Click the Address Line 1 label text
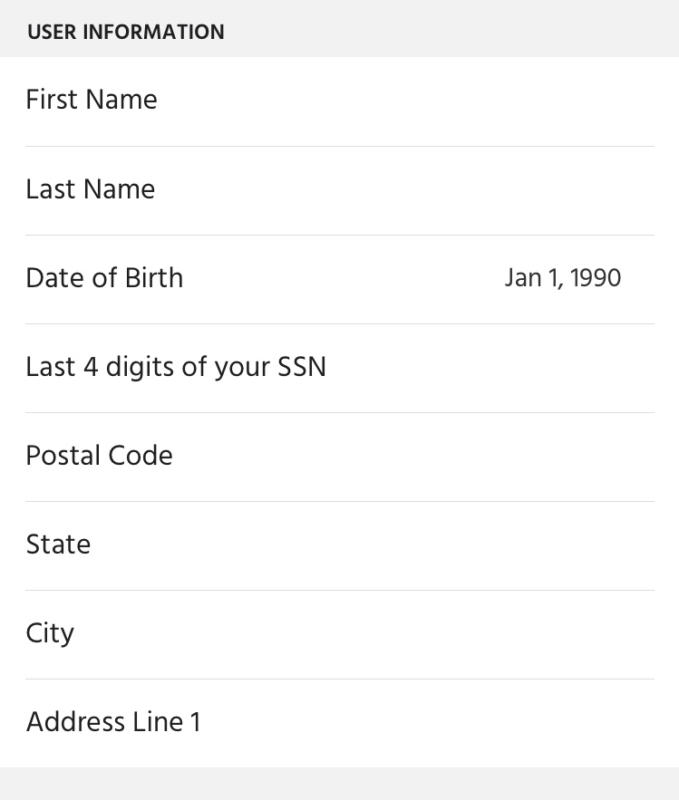 pos(113,722)
